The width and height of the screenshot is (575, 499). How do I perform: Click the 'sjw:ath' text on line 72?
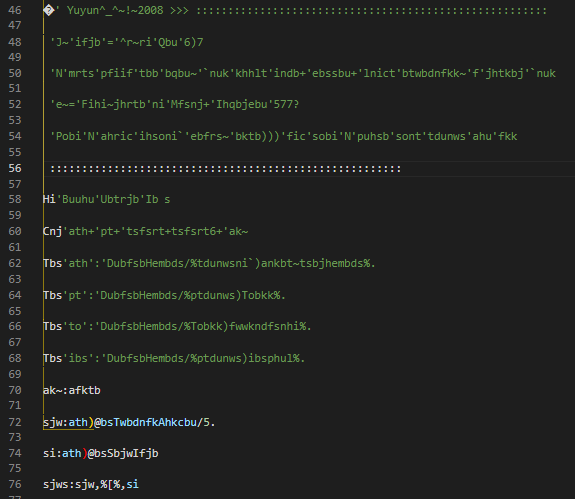[65, 422]
